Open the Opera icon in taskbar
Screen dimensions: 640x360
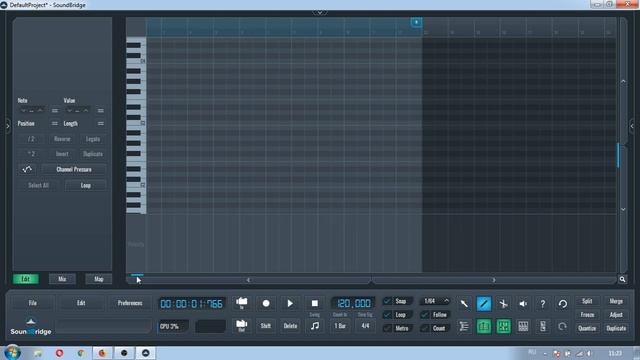(x=60, y=353)
